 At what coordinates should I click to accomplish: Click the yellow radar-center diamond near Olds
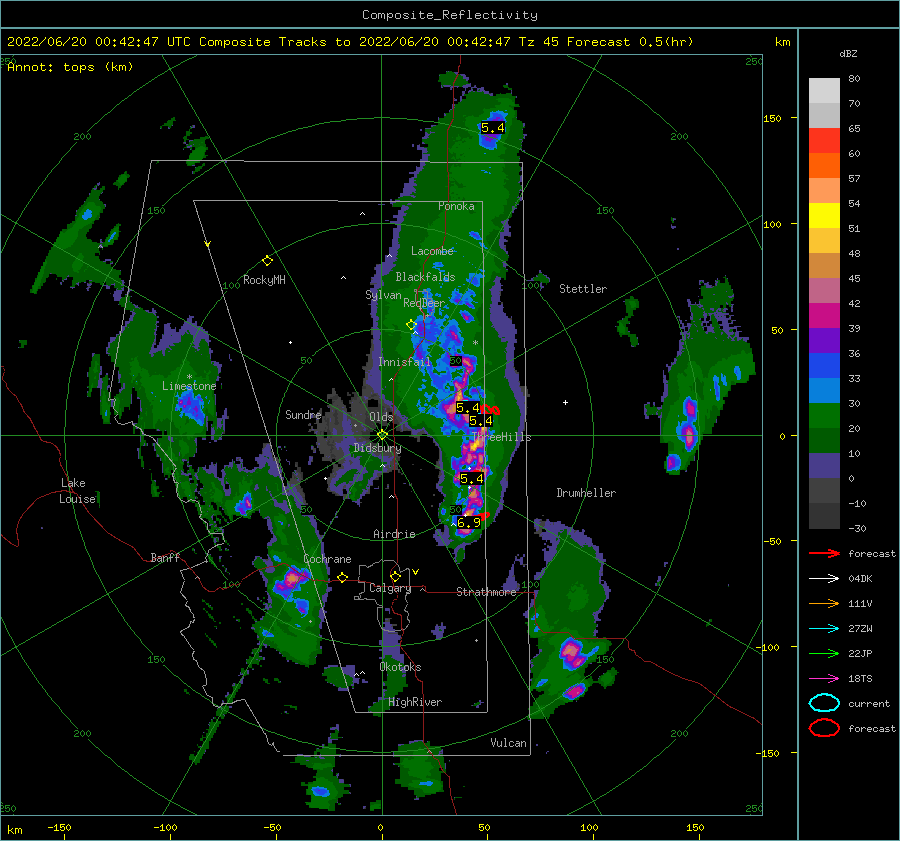[382, 435]
